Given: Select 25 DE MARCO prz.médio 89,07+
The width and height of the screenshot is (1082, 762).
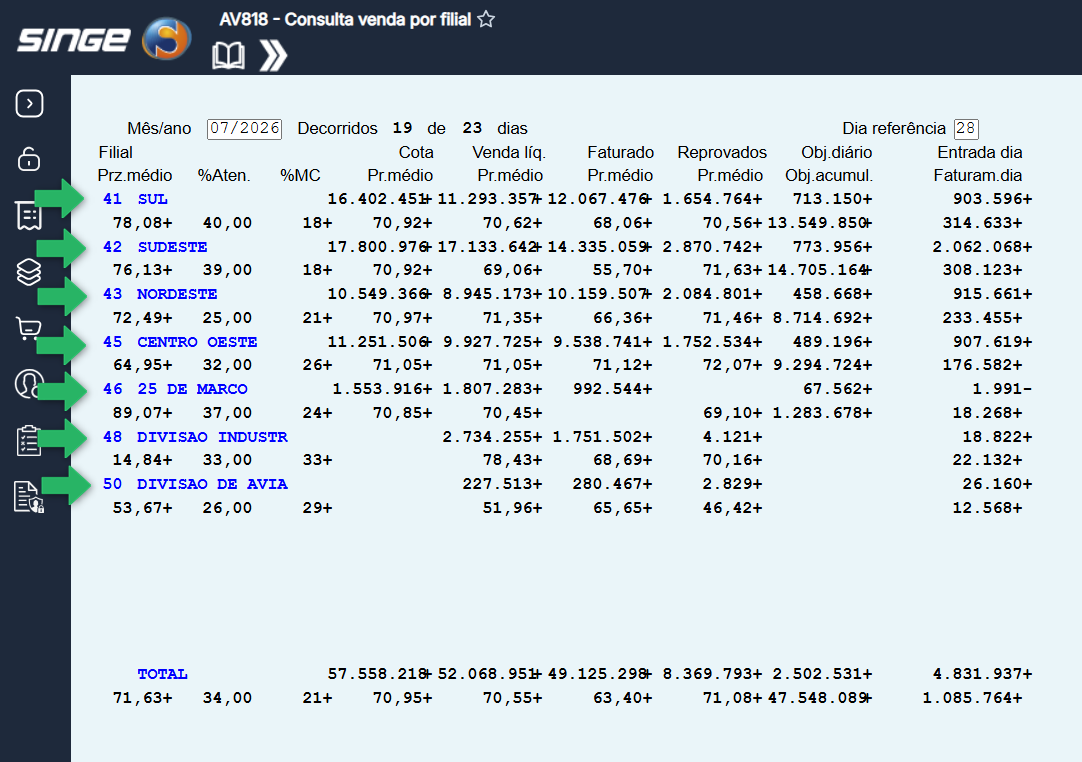Looking at the screenshot, I should (x=143, y=413).
